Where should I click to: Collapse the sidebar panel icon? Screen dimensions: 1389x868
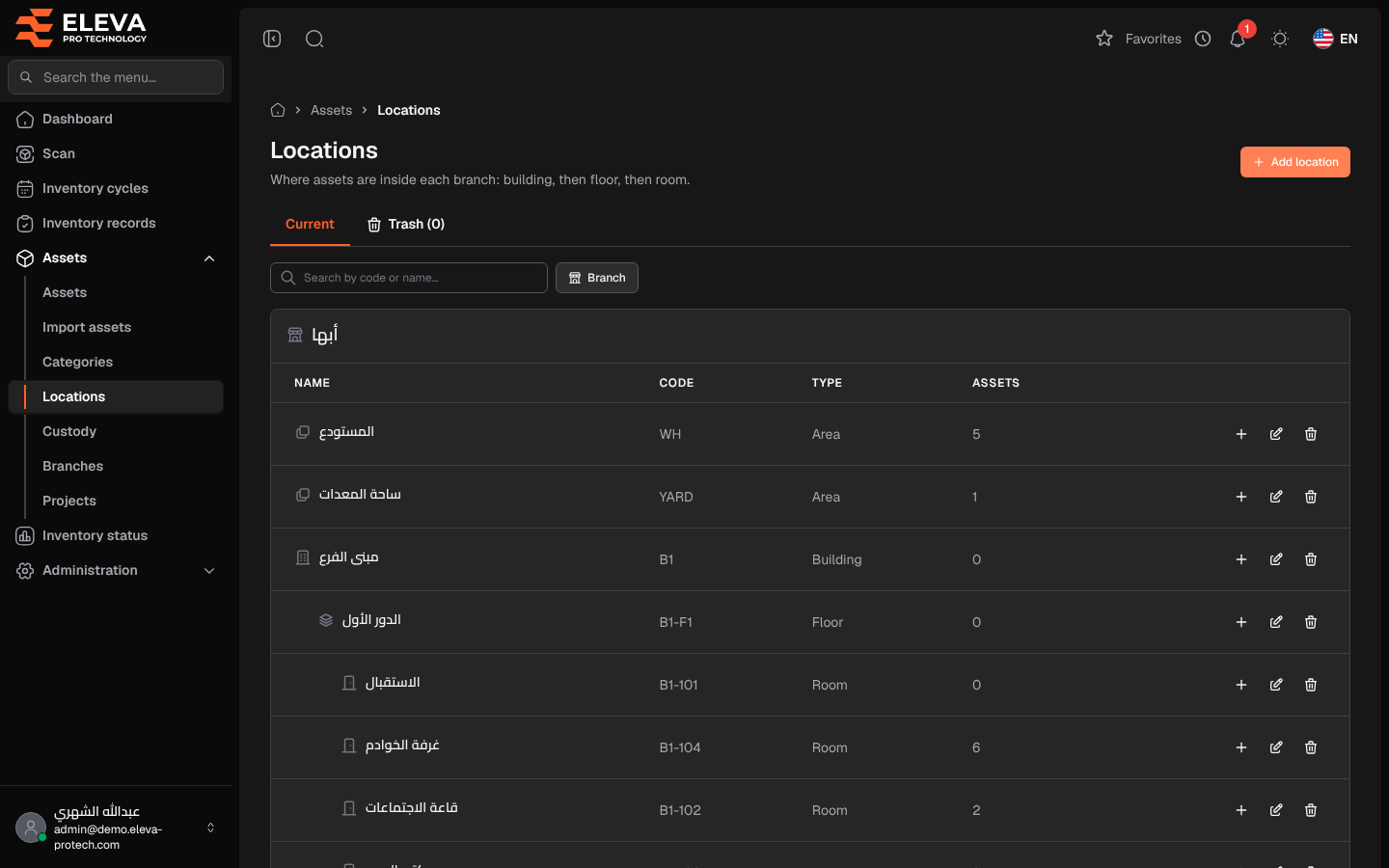click(272, 39)
